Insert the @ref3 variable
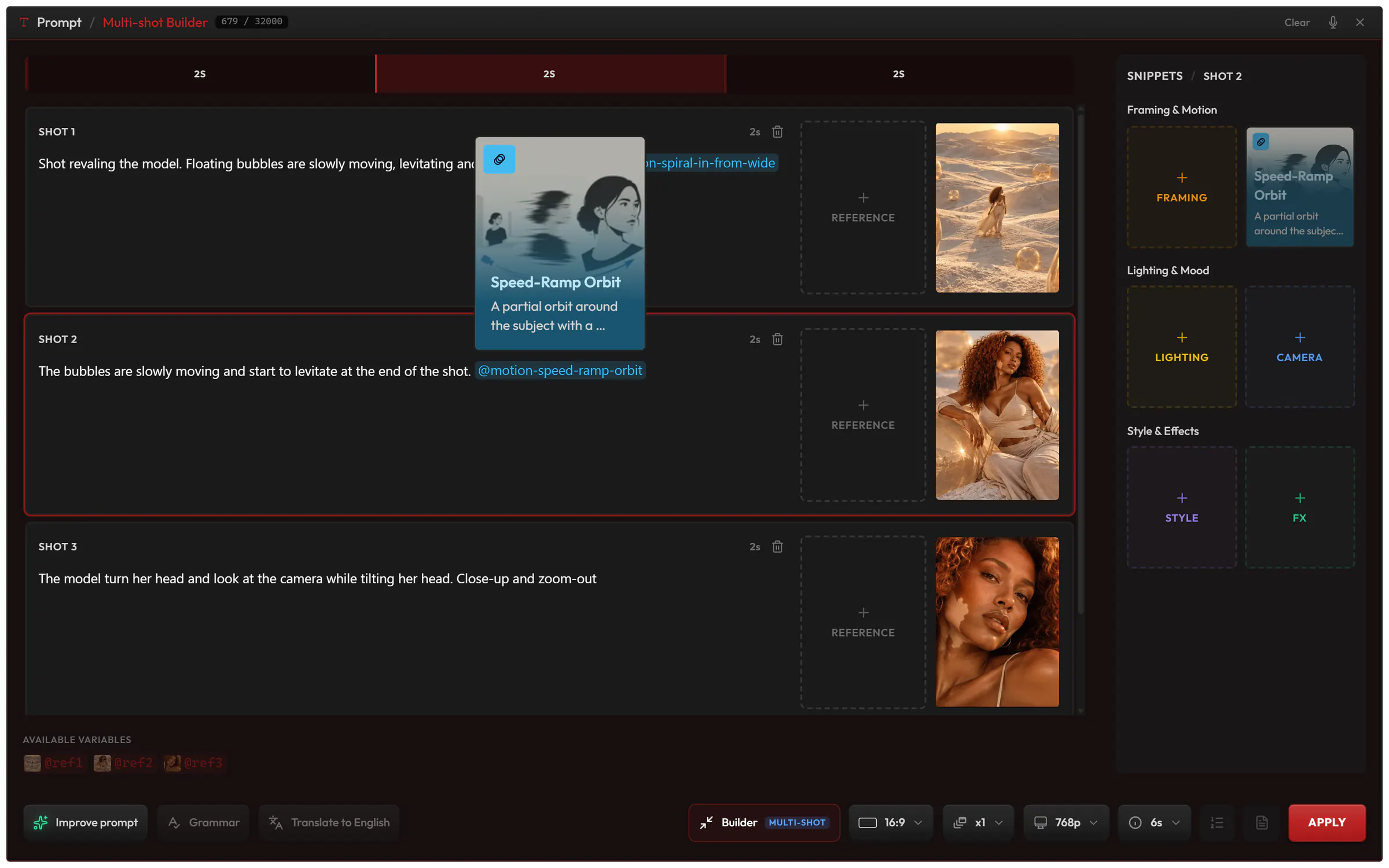 click(193, 763)
